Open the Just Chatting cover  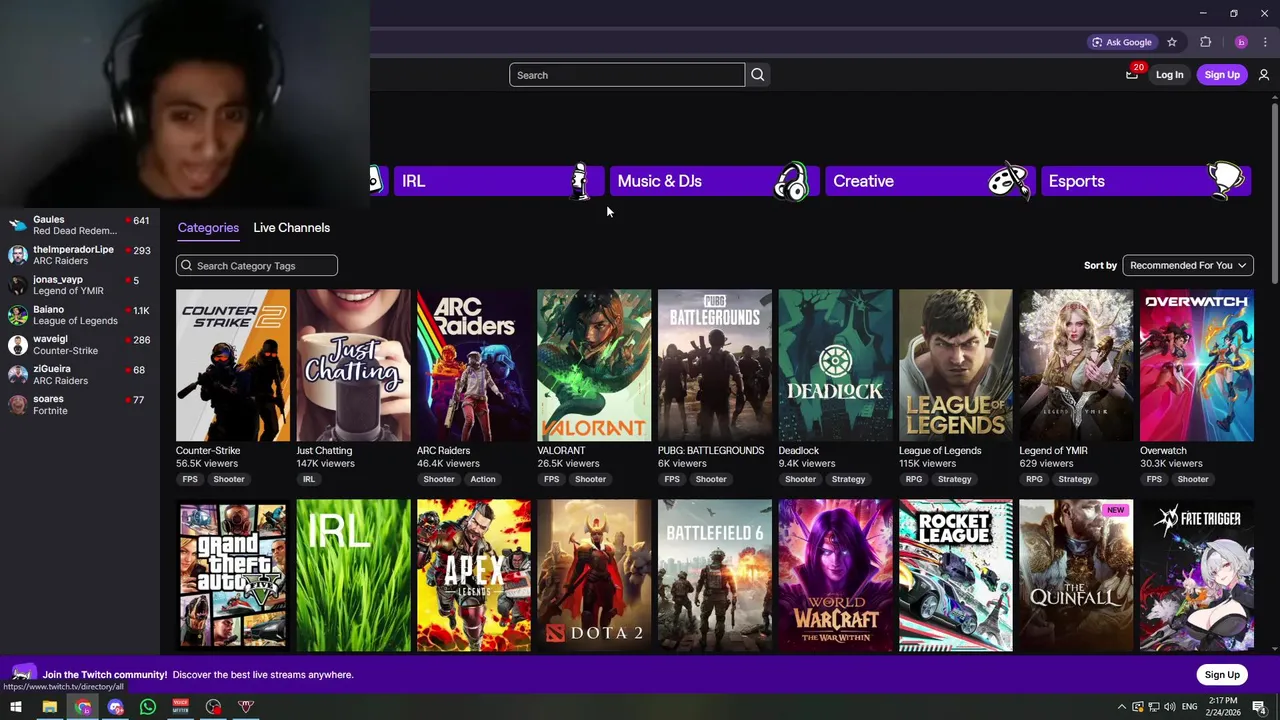click(x=353, y=365)
